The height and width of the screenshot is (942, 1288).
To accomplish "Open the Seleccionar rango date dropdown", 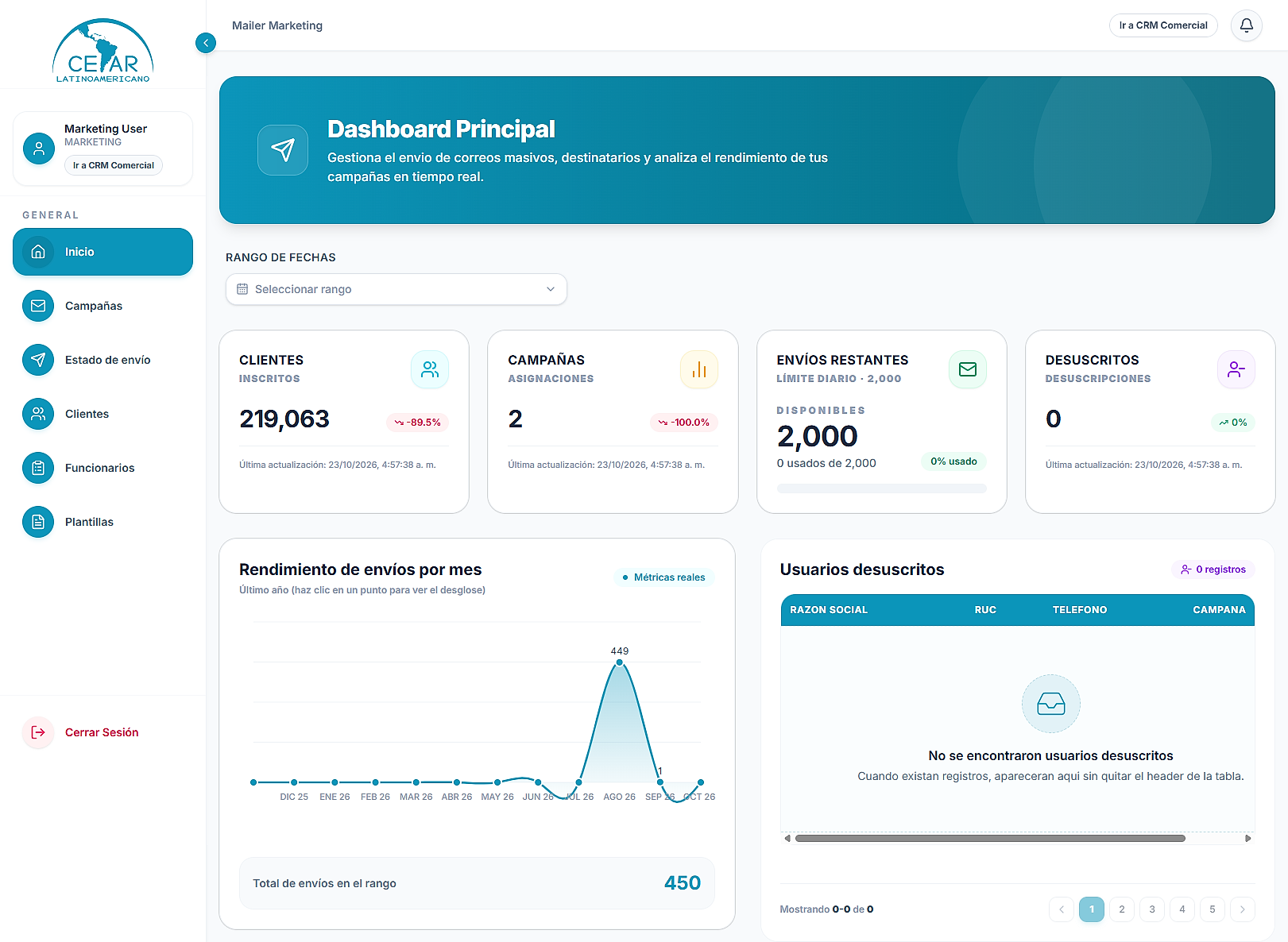I will 396,289.
